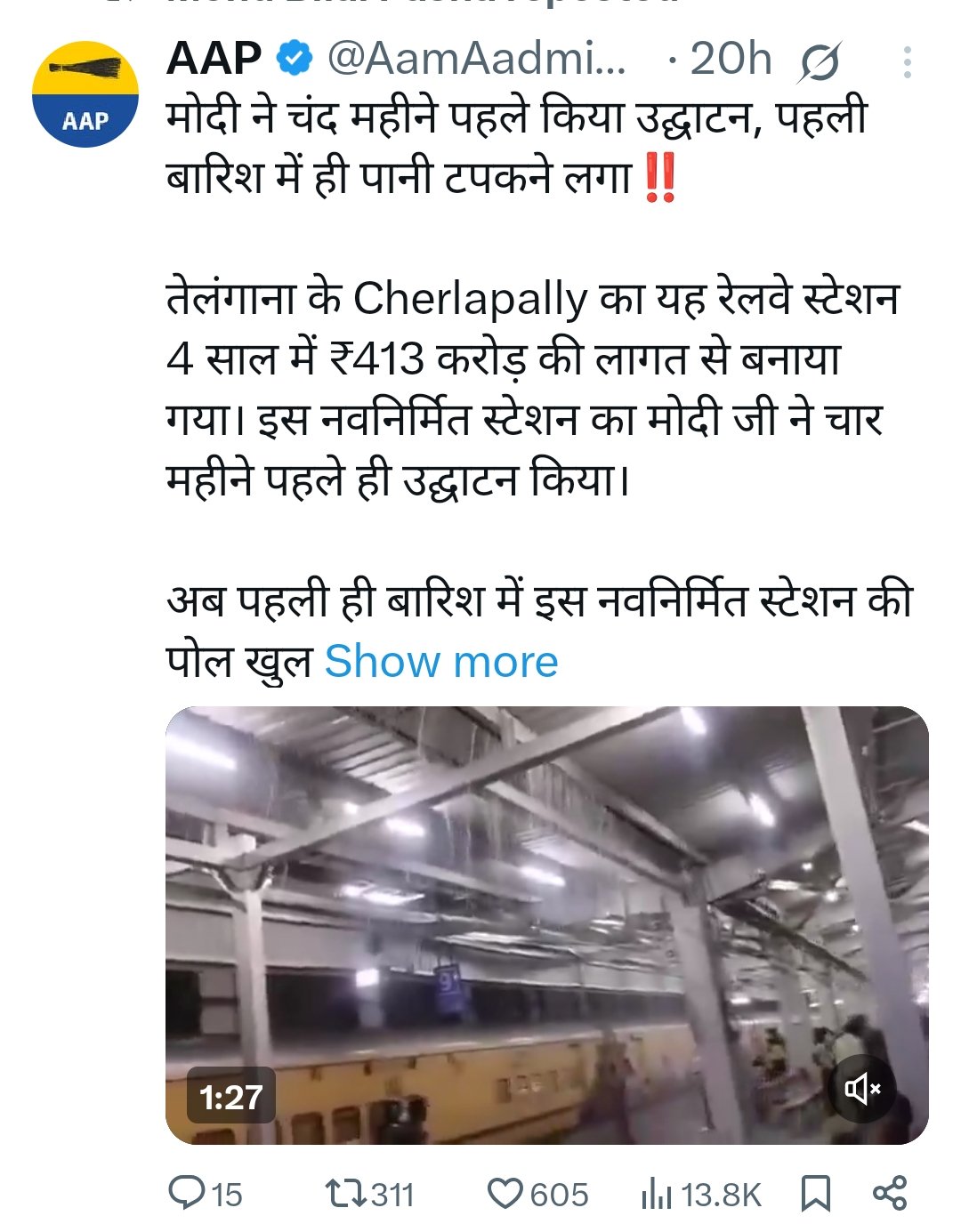Unmute the video with the speaker icon
961x1232 pixels.
pyautogui.click(x=862, y=1088)
